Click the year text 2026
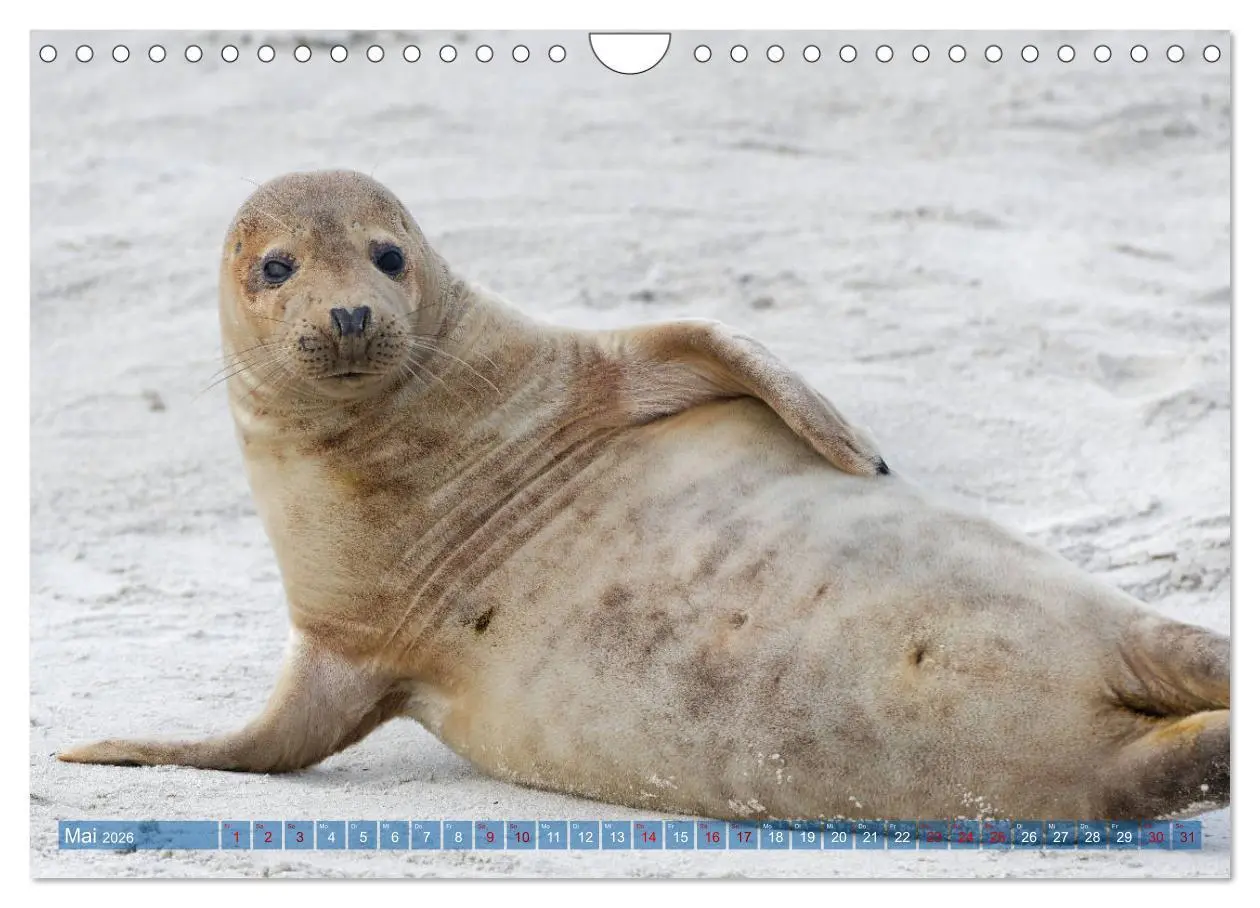Screen dimensions: 1260x908 [x=117, y=836]
